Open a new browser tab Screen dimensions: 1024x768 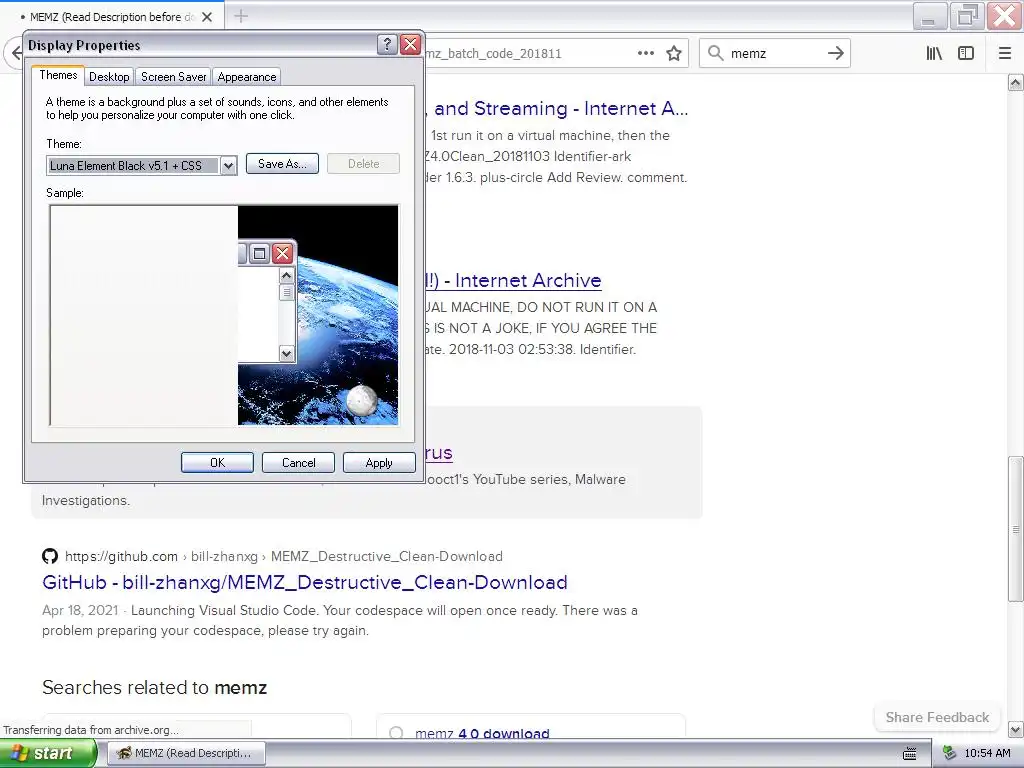click(x=241, y=16)
